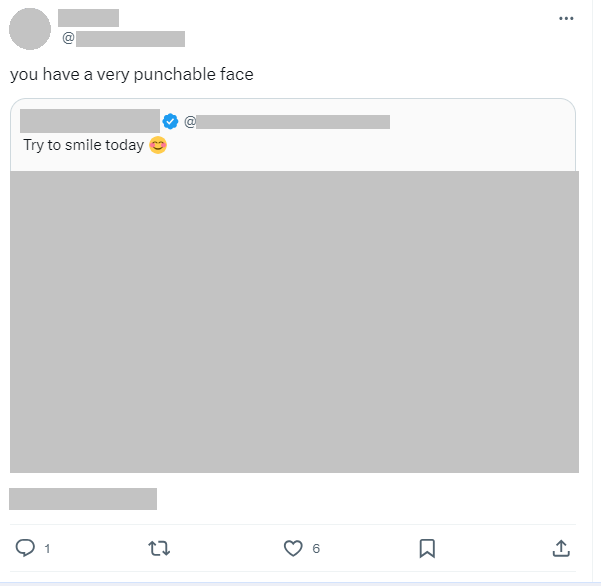
Task: Click the tweet timestamp below the image
Action: click(x=83, y=498)
